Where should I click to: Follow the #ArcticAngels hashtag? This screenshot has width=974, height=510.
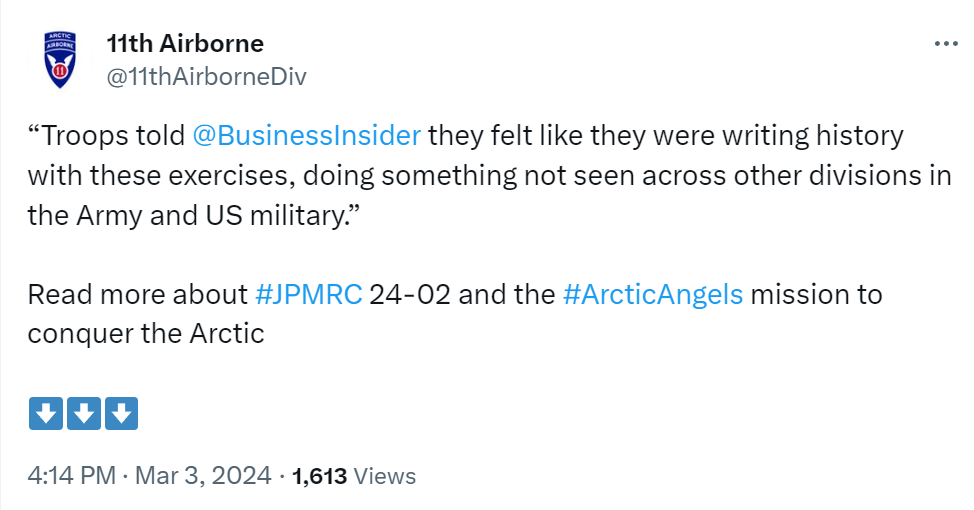(653, 294)
